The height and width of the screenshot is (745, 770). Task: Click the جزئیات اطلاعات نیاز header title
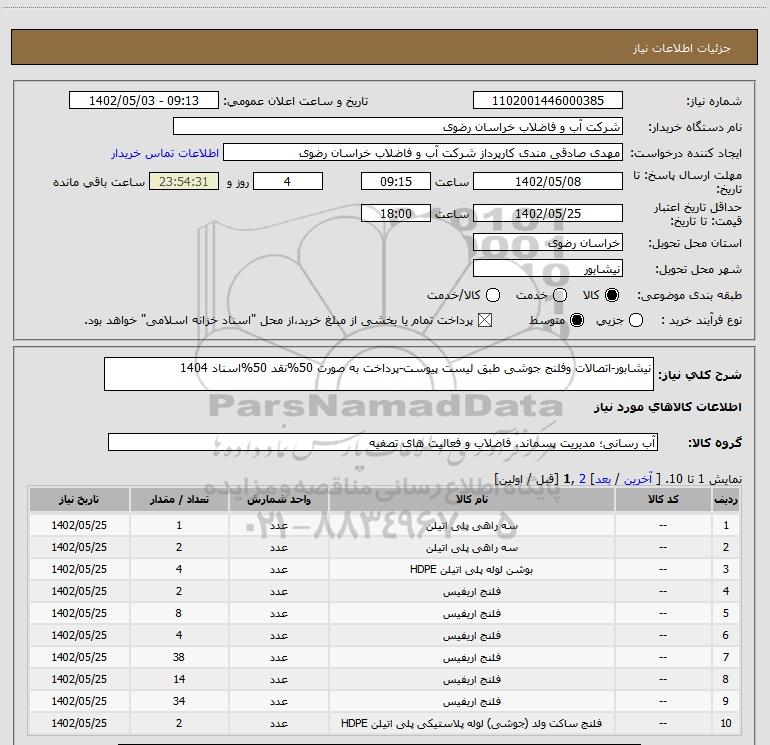tap(681, 48)
